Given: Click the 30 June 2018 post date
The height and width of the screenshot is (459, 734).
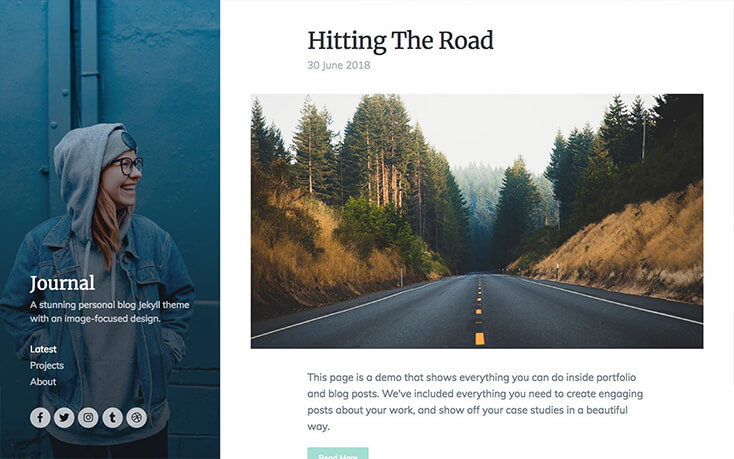Looking at the screenshot, I should coord(338,66).
